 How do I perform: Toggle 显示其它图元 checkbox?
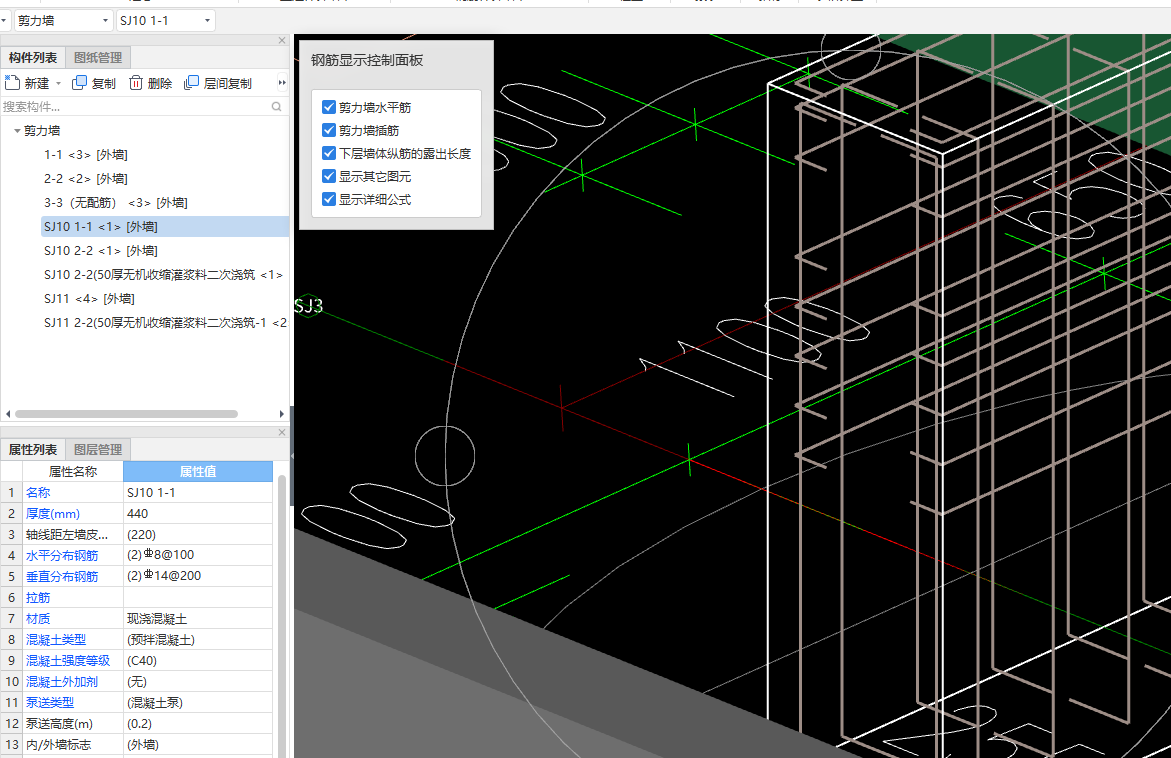329,176
